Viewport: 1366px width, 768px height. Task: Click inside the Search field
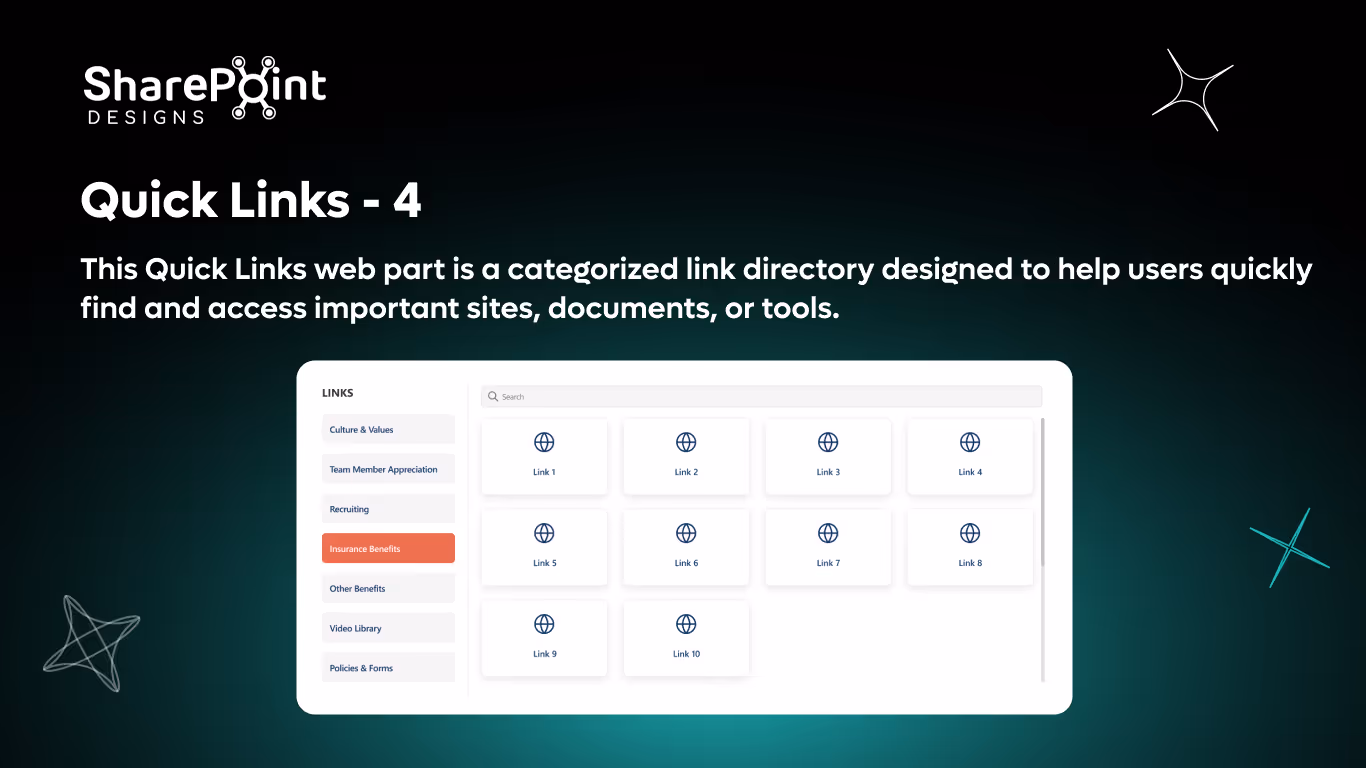click(x=760, y=396)
